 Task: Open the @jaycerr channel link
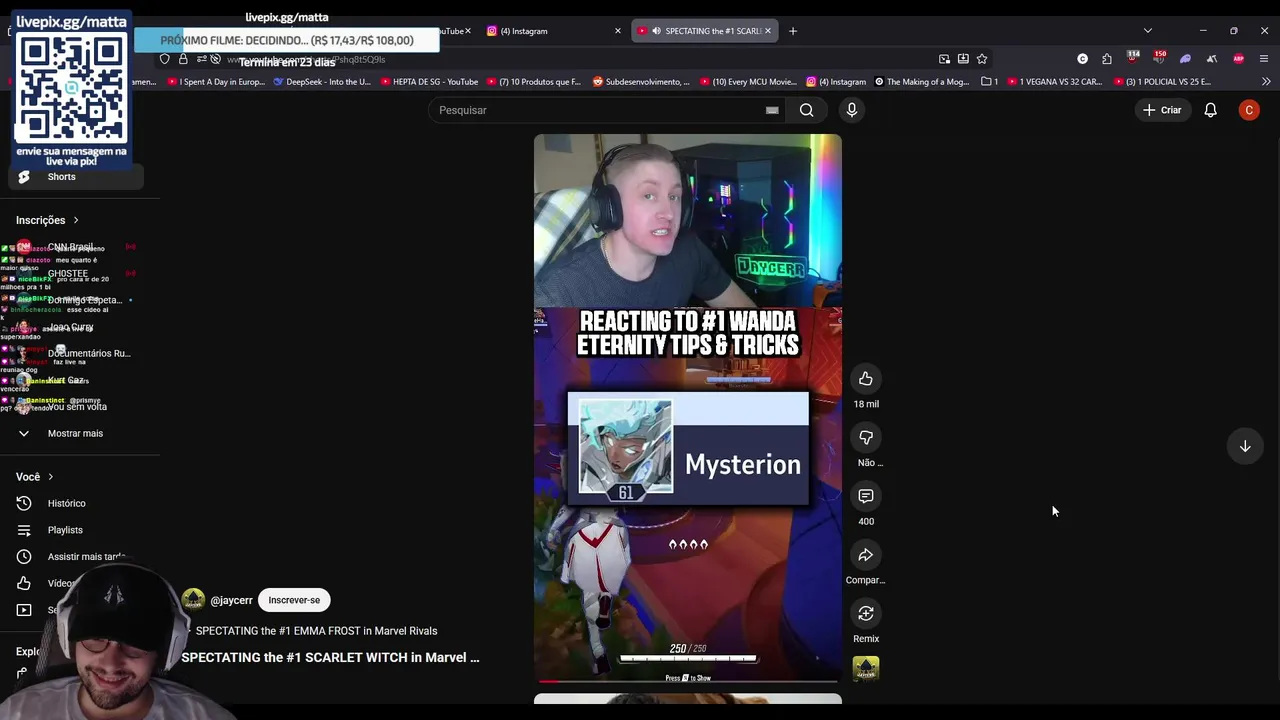(231, 600)
